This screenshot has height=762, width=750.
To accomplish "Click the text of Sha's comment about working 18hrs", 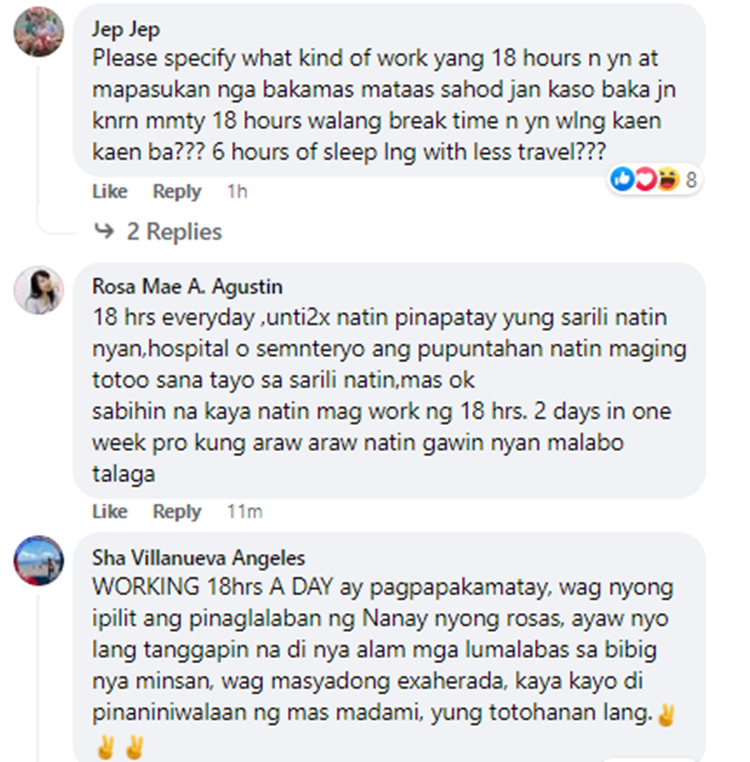I will click(x=384, y=665).
